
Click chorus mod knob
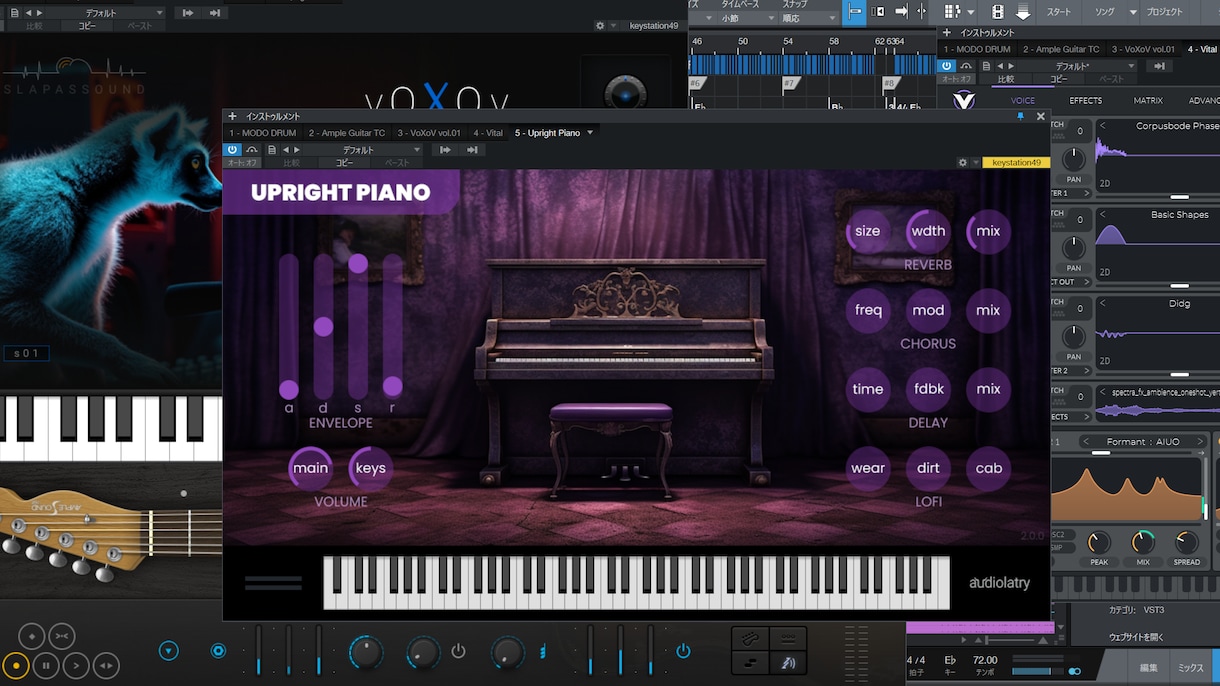point(928,310)
